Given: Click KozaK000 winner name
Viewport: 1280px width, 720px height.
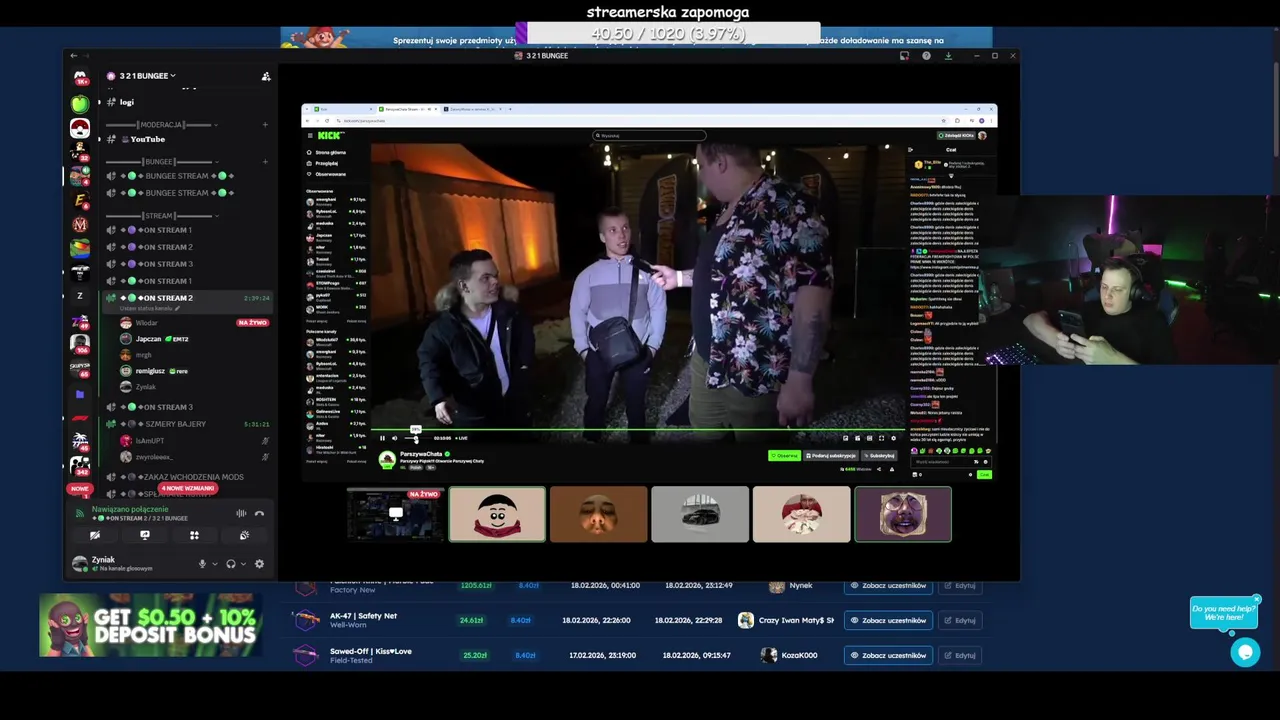Looking at the screenshot, I should [800, 655].
